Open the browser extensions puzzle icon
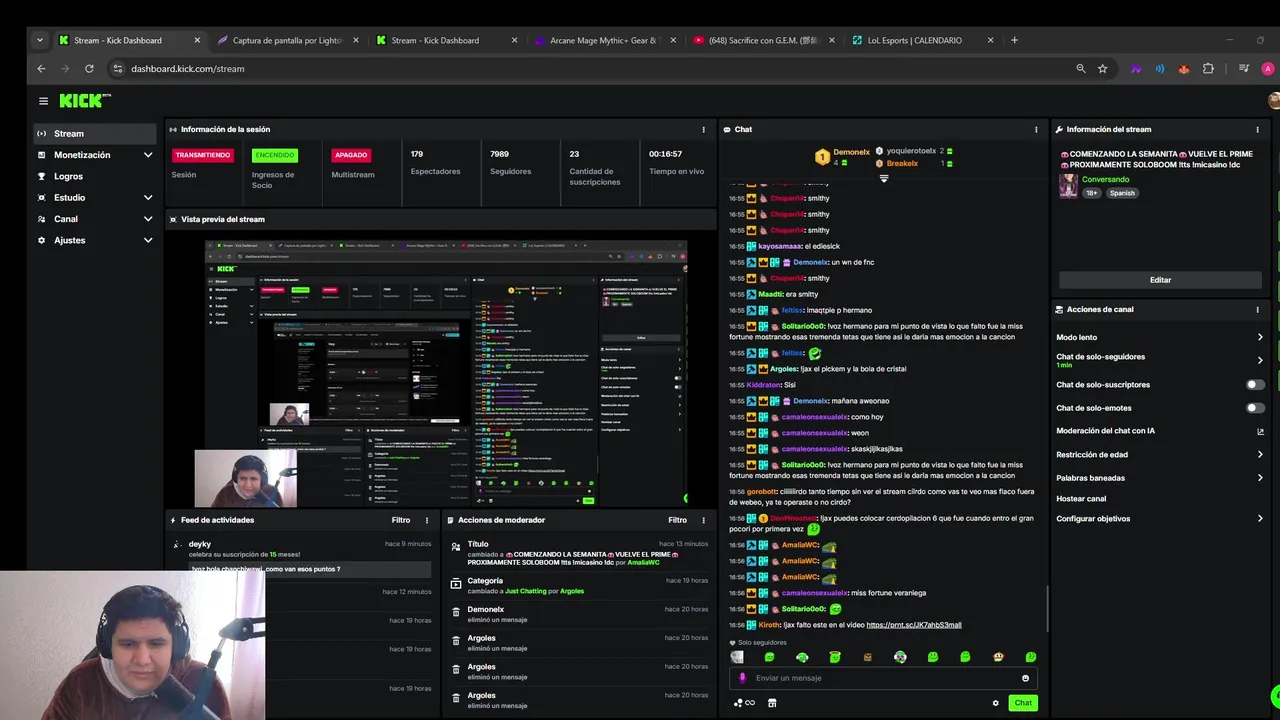Viewport: 1280px width, 720px height. [1208, 69]
